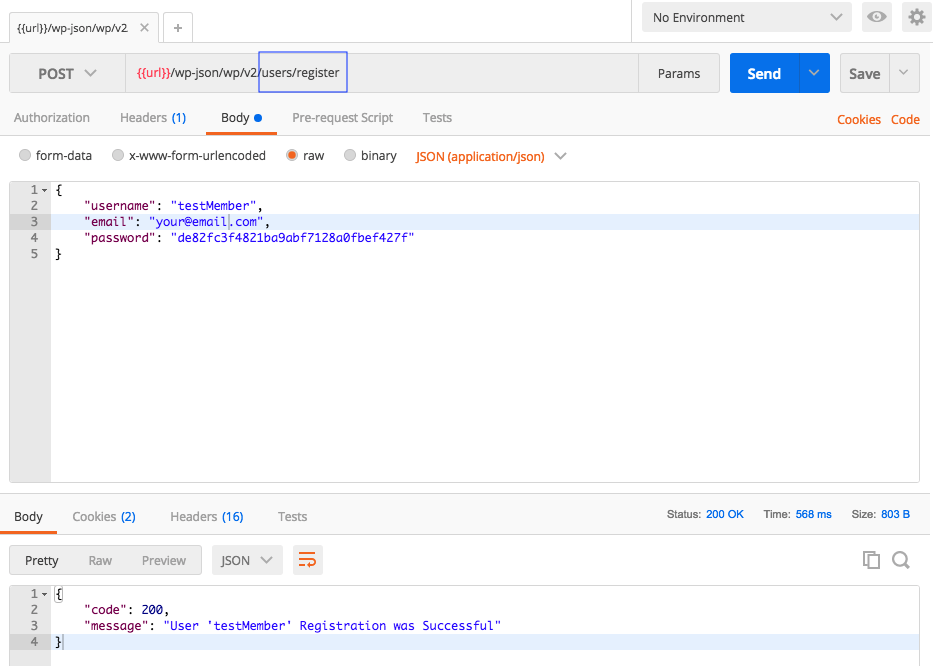Click the password hash value in body
This screenshot has width=933, height=666.
coord(292,238)
